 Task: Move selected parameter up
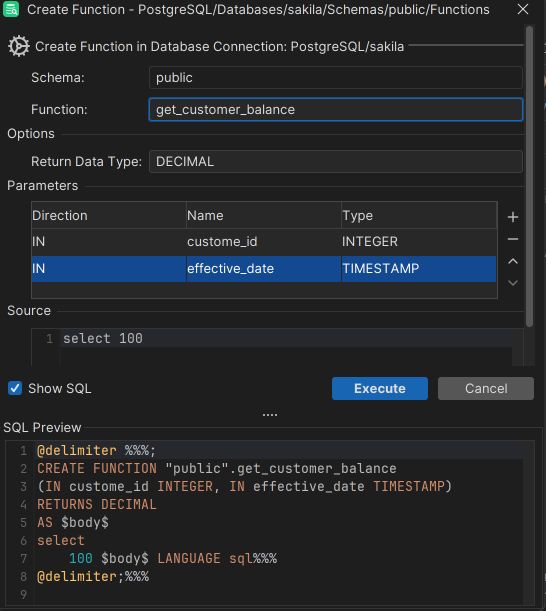tap(513, 261)
